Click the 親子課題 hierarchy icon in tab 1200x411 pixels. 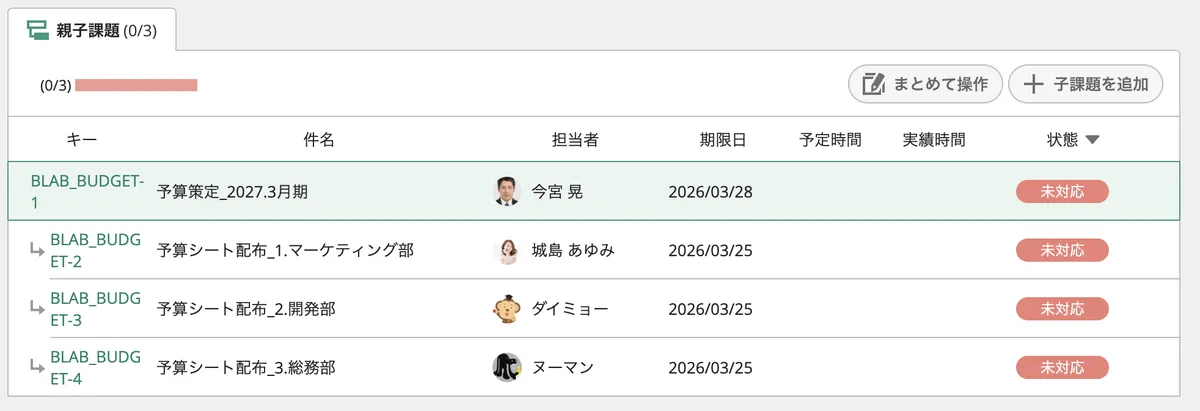click(38, 31)
